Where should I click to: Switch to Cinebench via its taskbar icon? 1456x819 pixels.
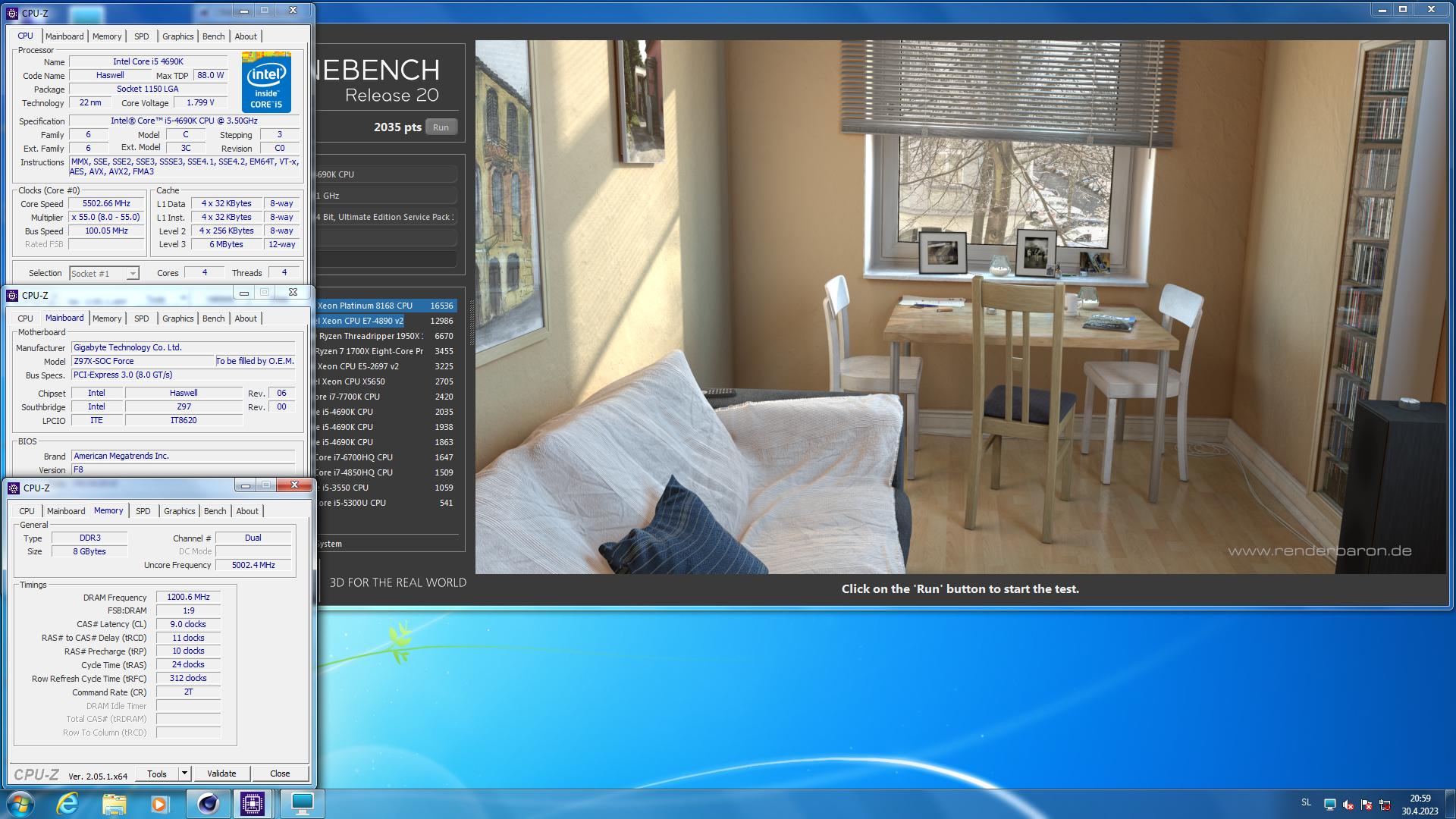point(208,804)
